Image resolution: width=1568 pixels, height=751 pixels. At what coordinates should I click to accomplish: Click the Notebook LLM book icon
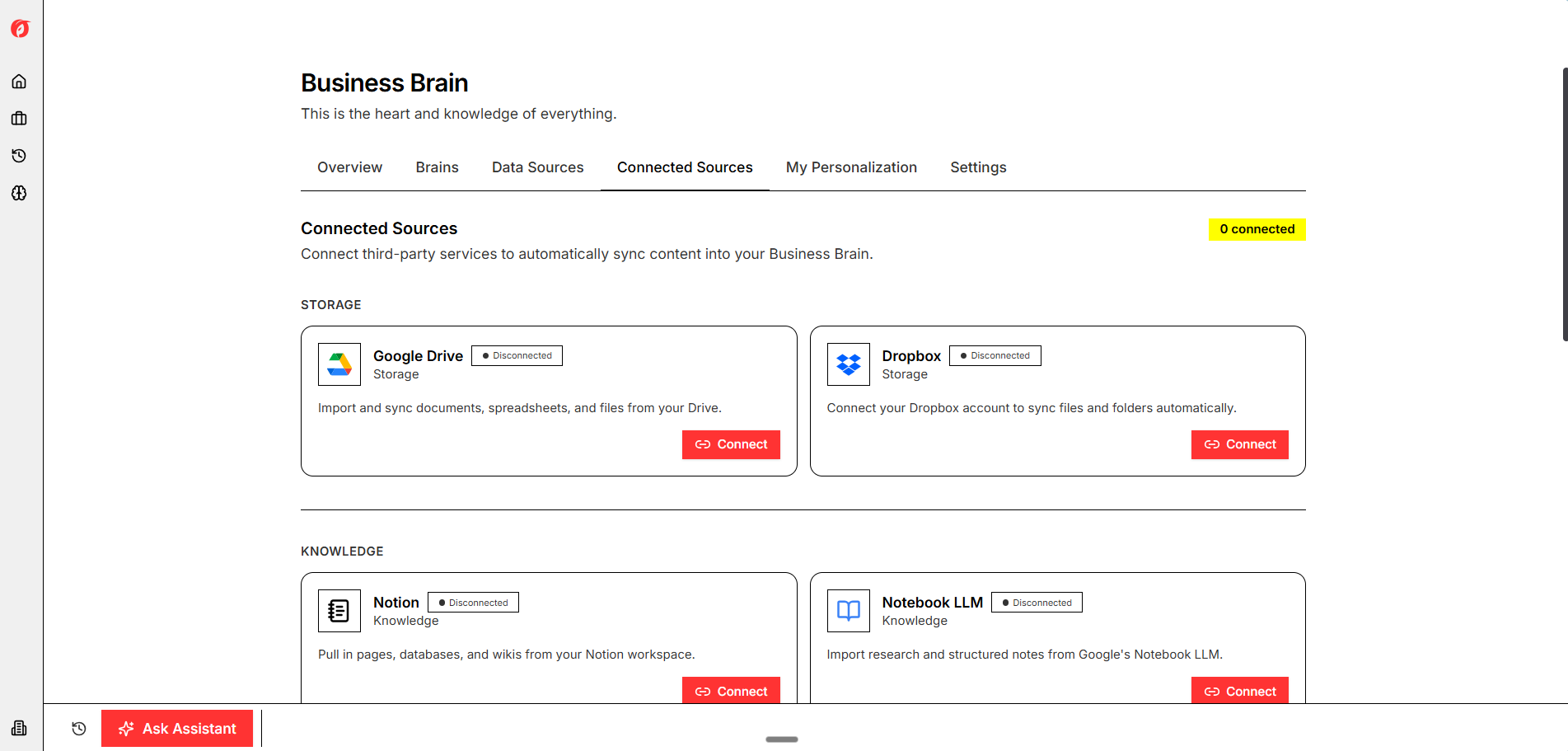coord(848,611)
